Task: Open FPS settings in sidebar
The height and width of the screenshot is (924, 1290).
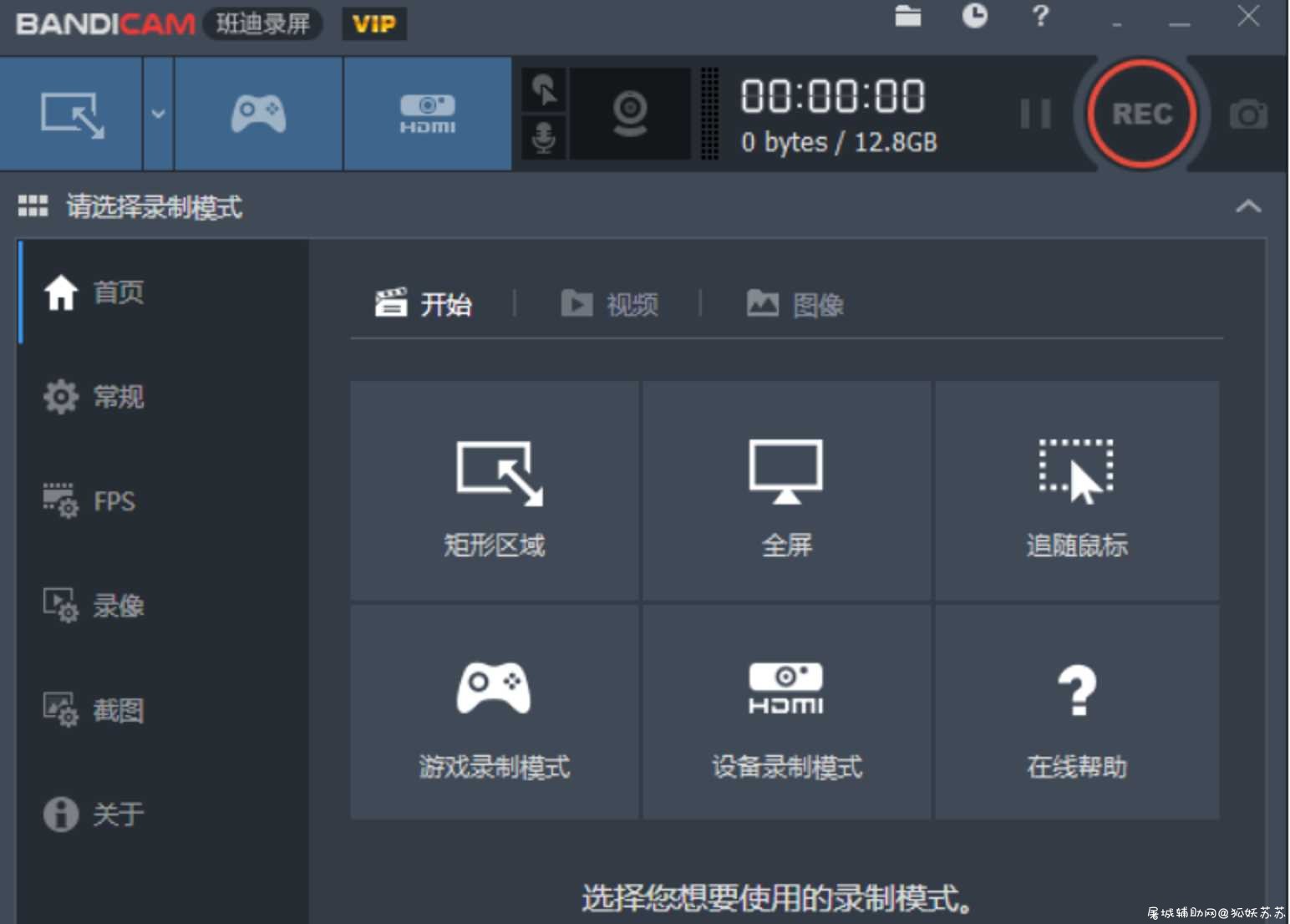Action: point(163,500)
